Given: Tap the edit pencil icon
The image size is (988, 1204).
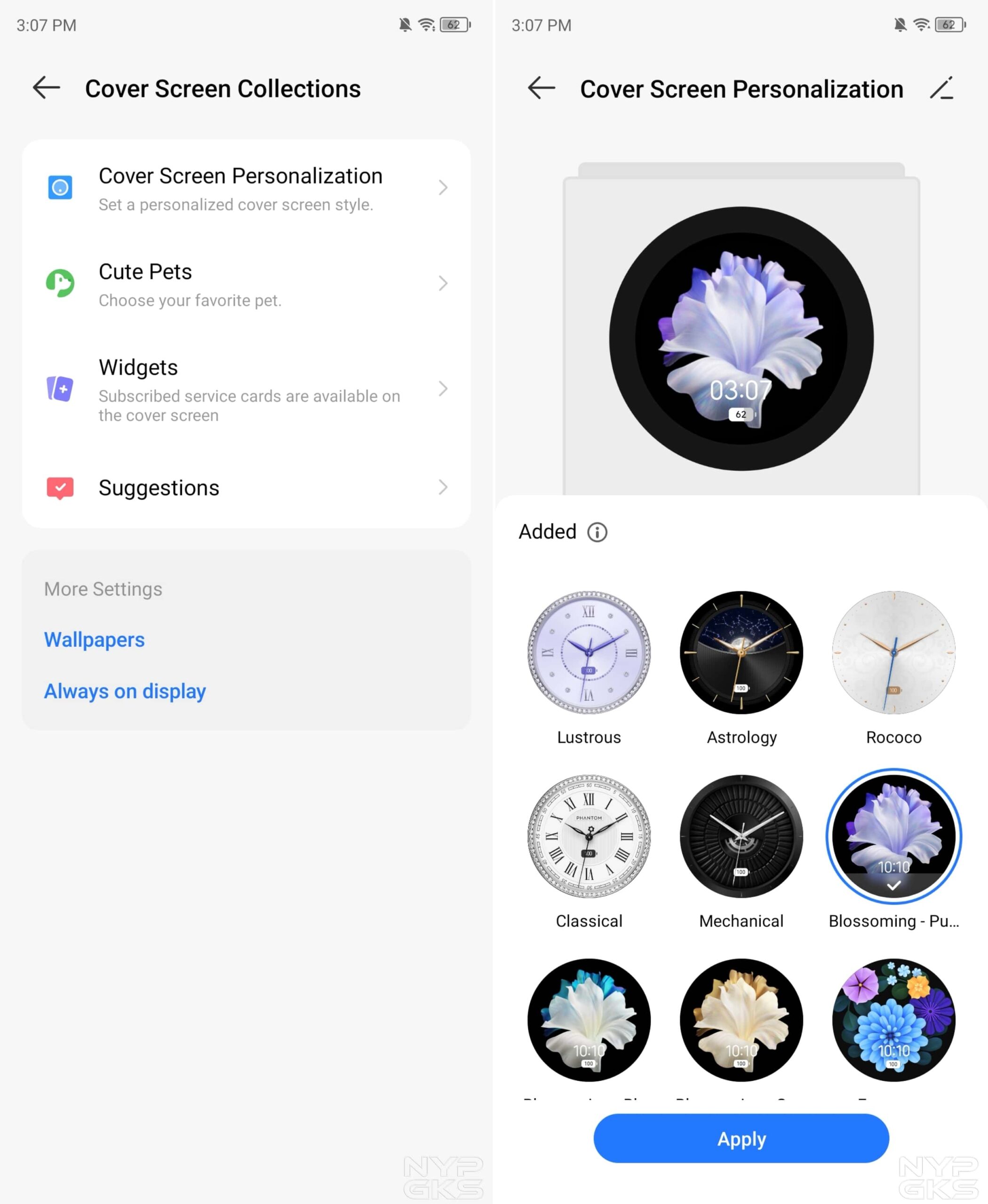Looking at the screenshot, I should [x=942, y=88].
